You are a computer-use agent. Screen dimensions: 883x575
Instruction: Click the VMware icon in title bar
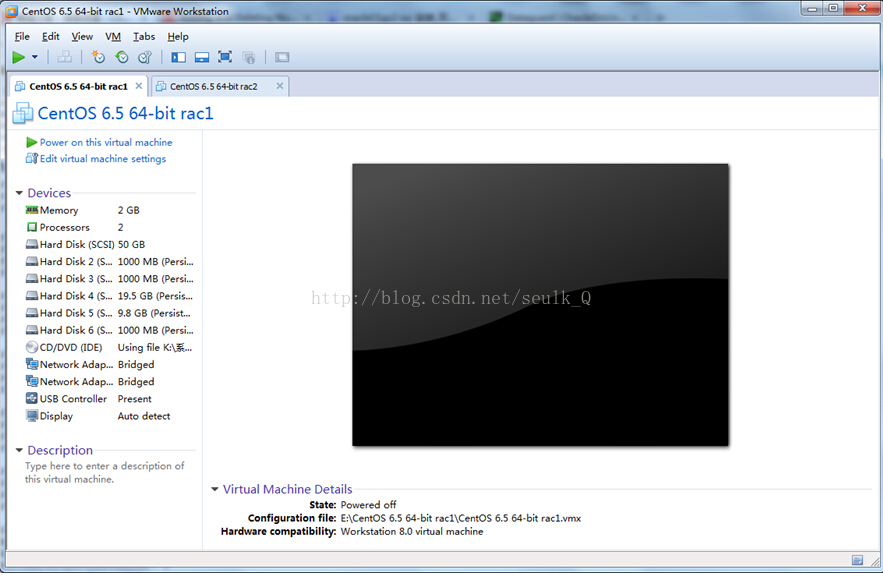pos(12,11)
